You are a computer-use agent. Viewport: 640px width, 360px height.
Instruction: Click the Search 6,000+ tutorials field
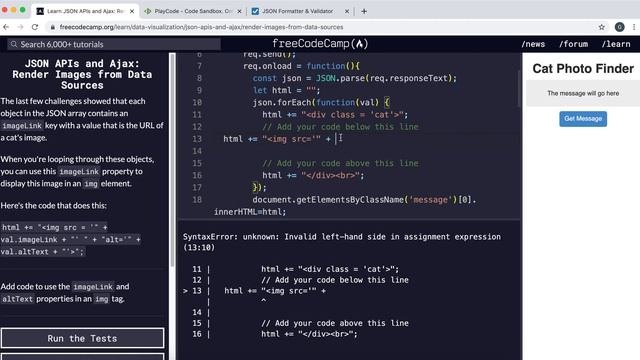(114, 44)
